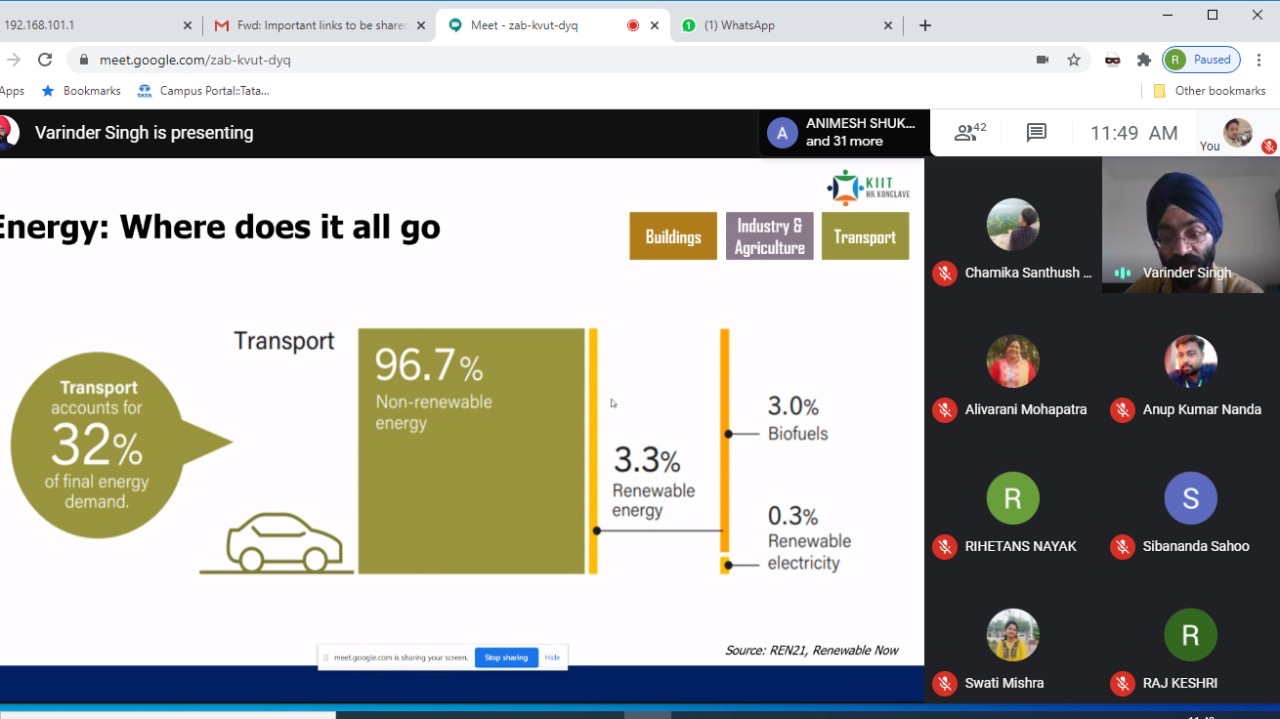Bookmark this page with star icon
Viewport: 1280px width, 719px height.
pos(1074,60)
